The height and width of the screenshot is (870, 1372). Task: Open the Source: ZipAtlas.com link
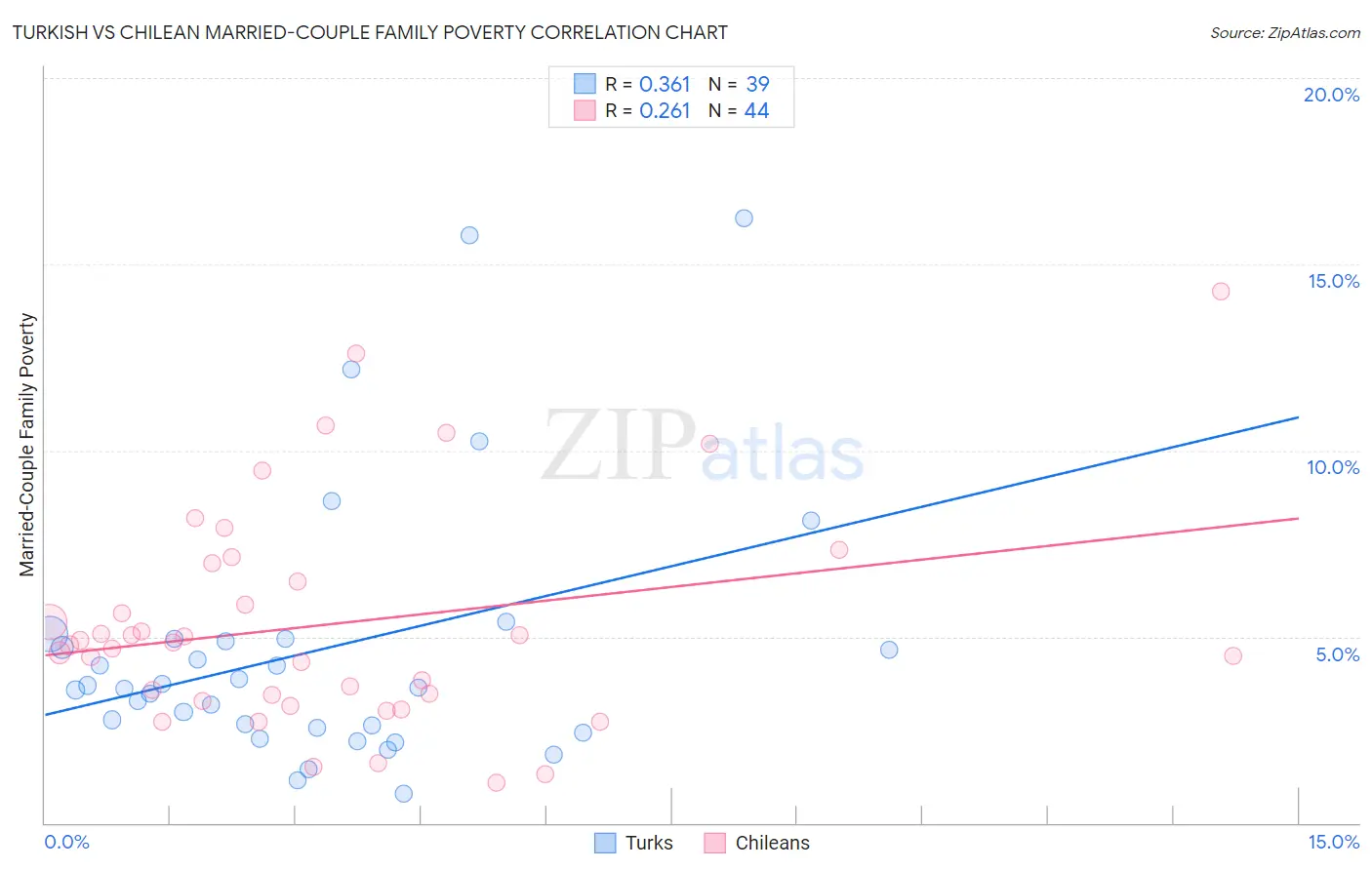pos(1285,32)
